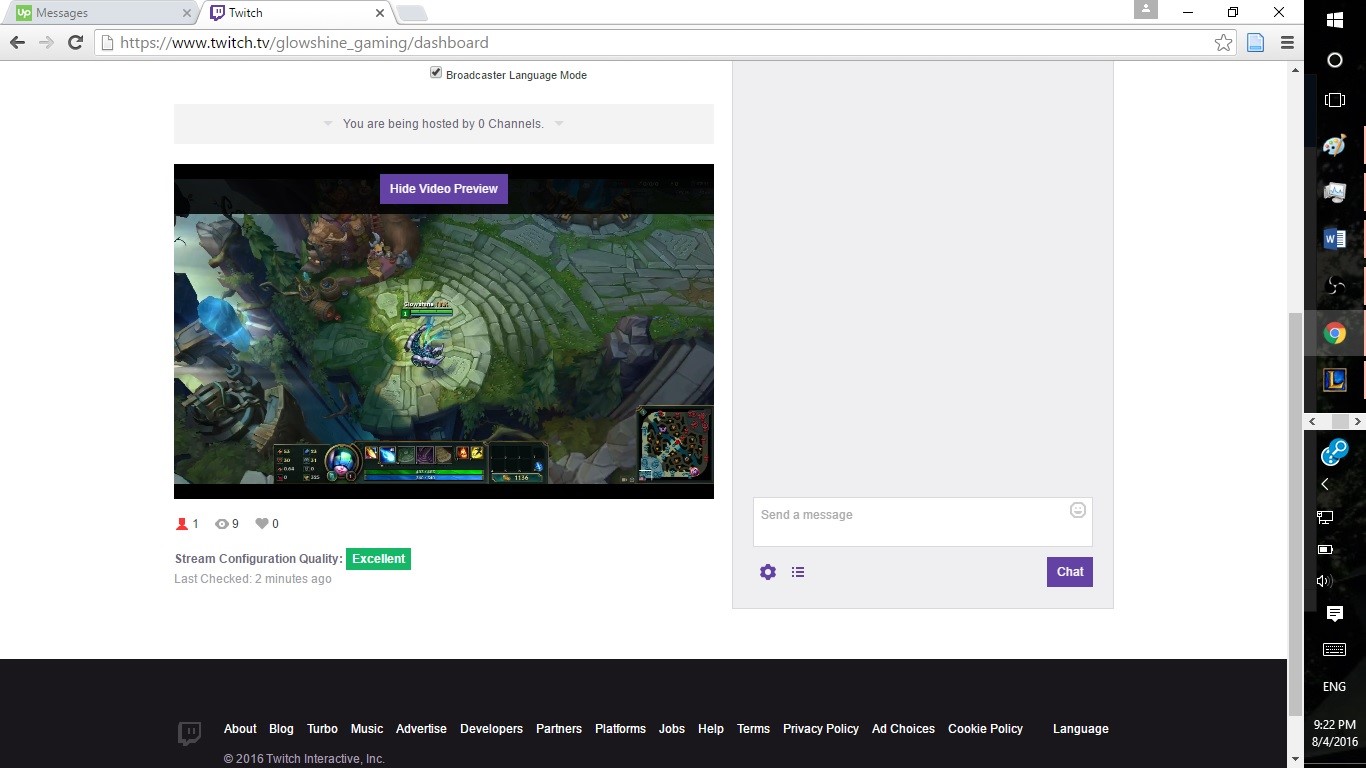Uncheck Broadcaster Language Mode
The width and height of the screenshot is (1366, 768).
(436, 73)
